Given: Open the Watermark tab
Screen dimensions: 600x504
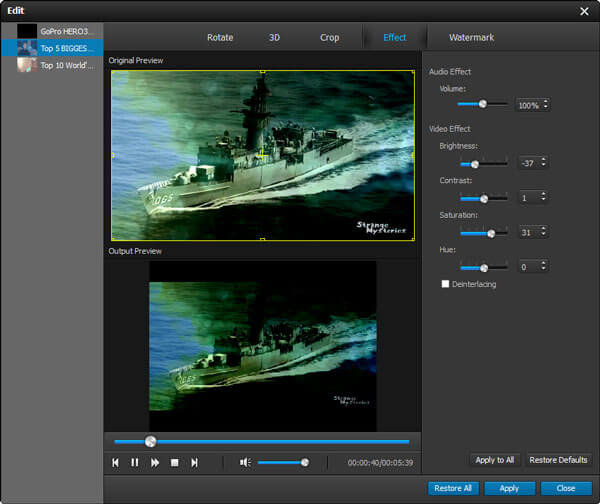Looking at the screenshot, I should [x=471, y=37].
